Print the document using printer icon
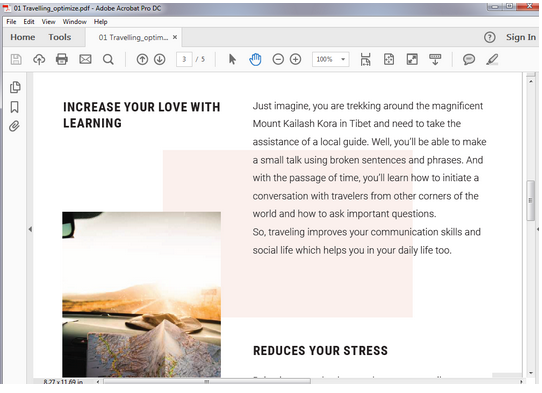Screen dimensions: 542x393 (62, 59)
